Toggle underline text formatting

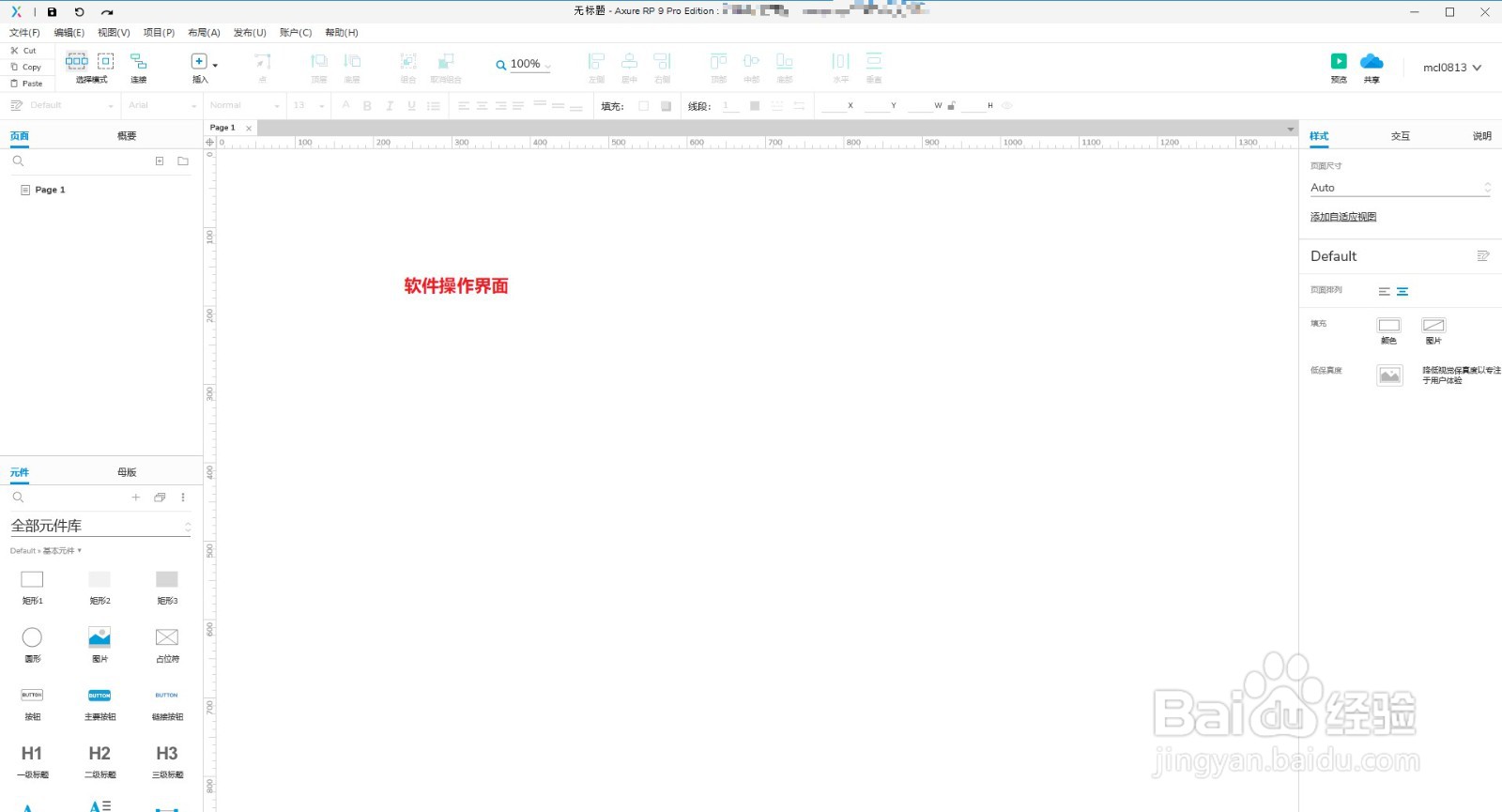[x=411, y=106]
